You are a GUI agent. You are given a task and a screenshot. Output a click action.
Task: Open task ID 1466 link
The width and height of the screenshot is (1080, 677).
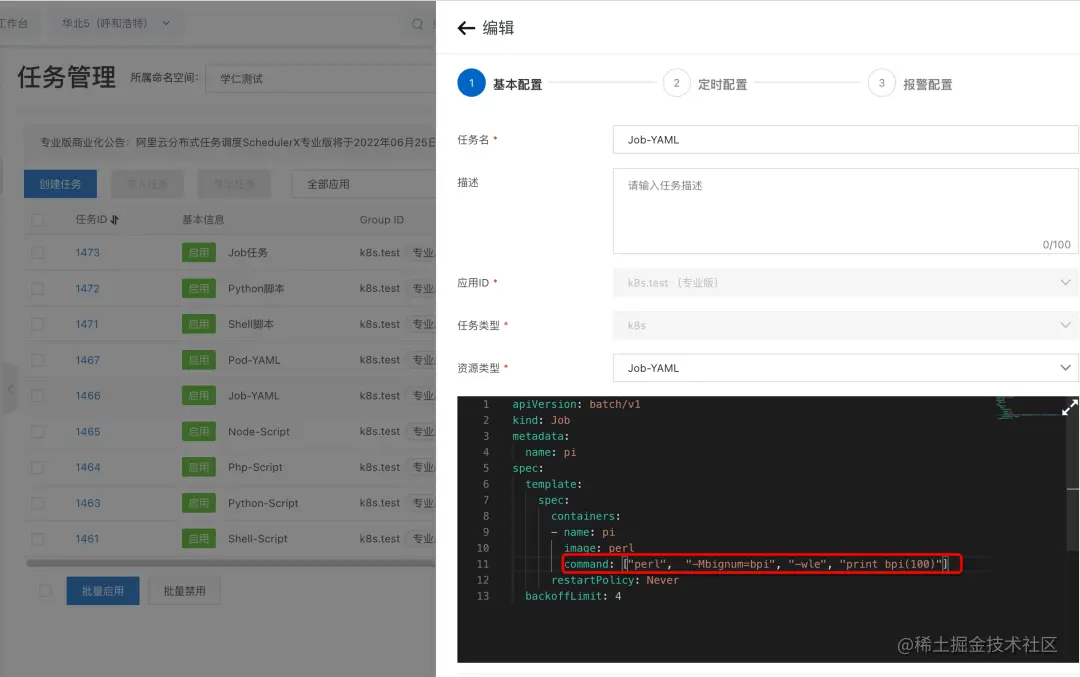tap(87, 396)
